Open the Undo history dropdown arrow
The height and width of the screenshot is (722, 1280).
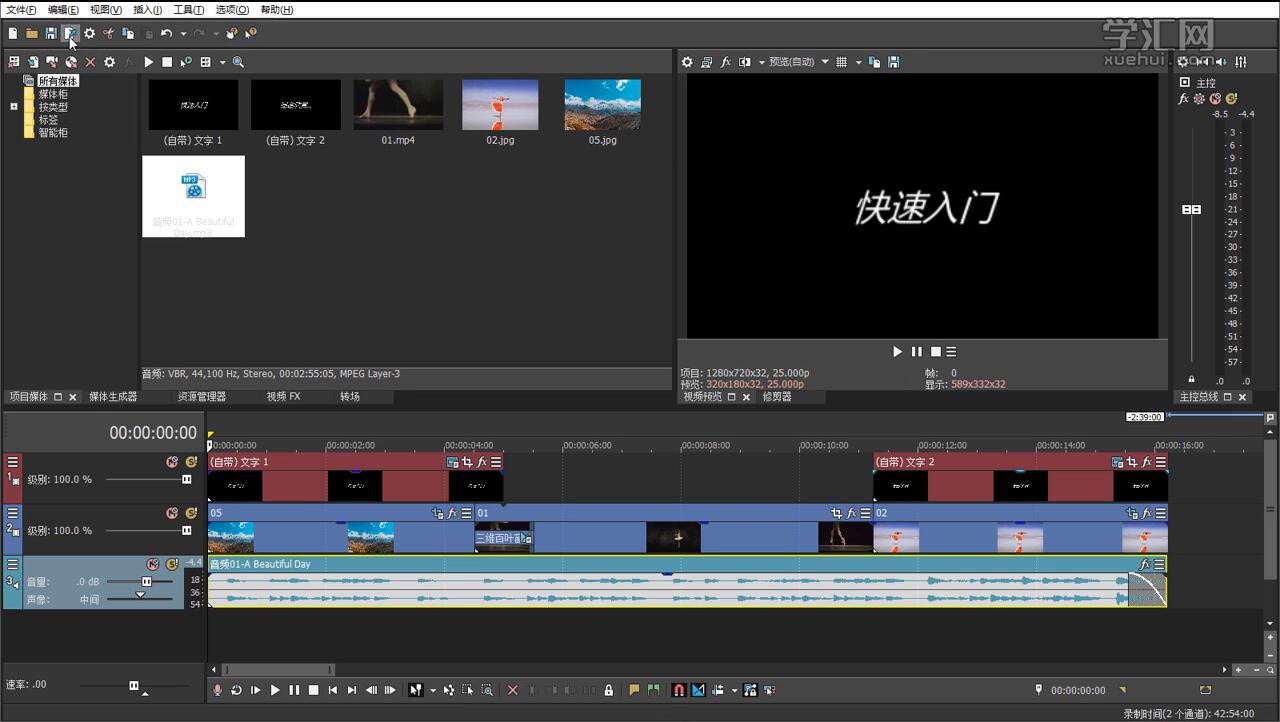[183, 33]
